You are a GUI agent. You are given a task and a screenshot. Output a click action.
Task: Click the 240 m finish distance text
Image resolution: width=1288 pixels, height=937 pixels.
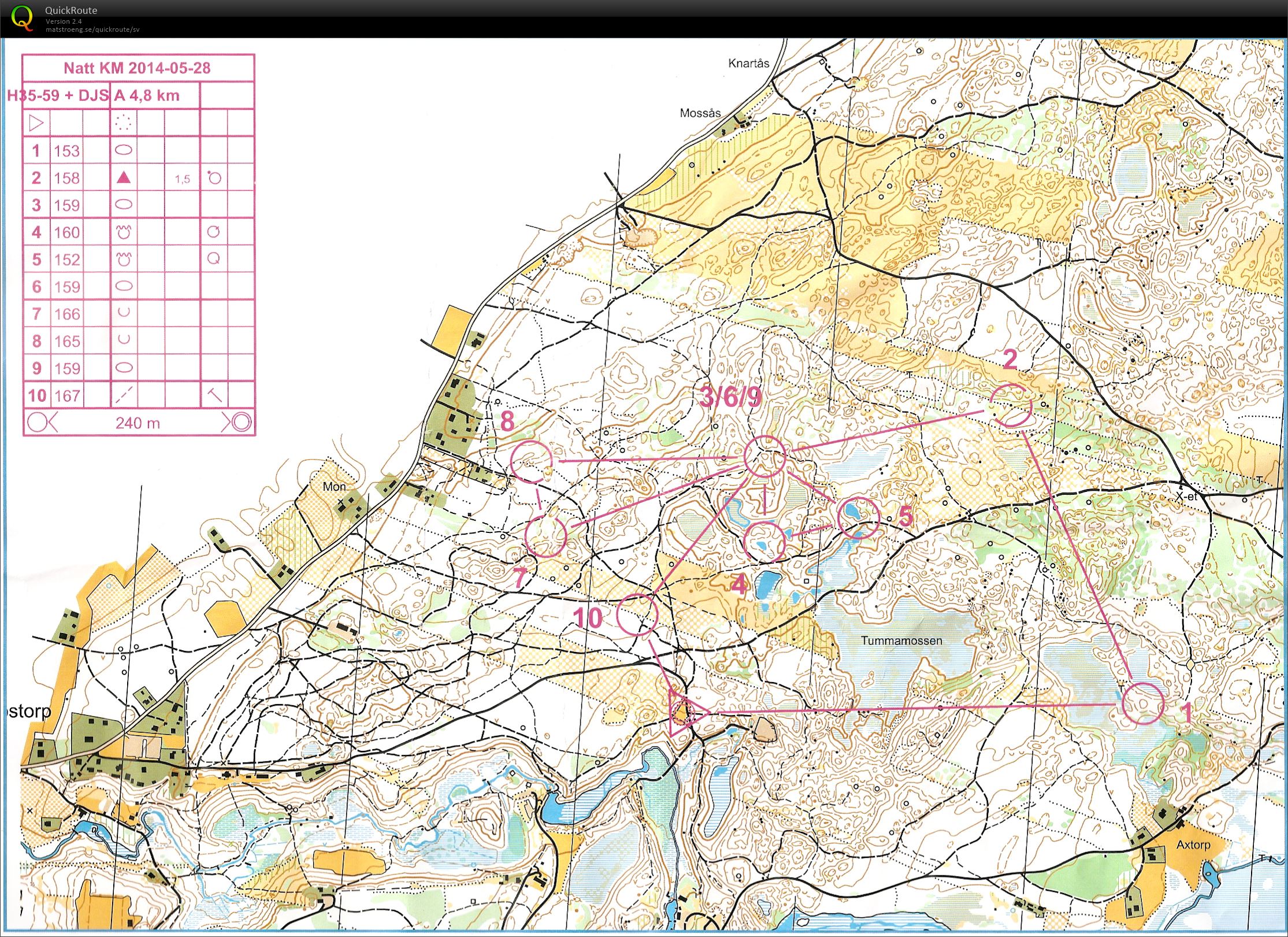click(x=138, y=423)
